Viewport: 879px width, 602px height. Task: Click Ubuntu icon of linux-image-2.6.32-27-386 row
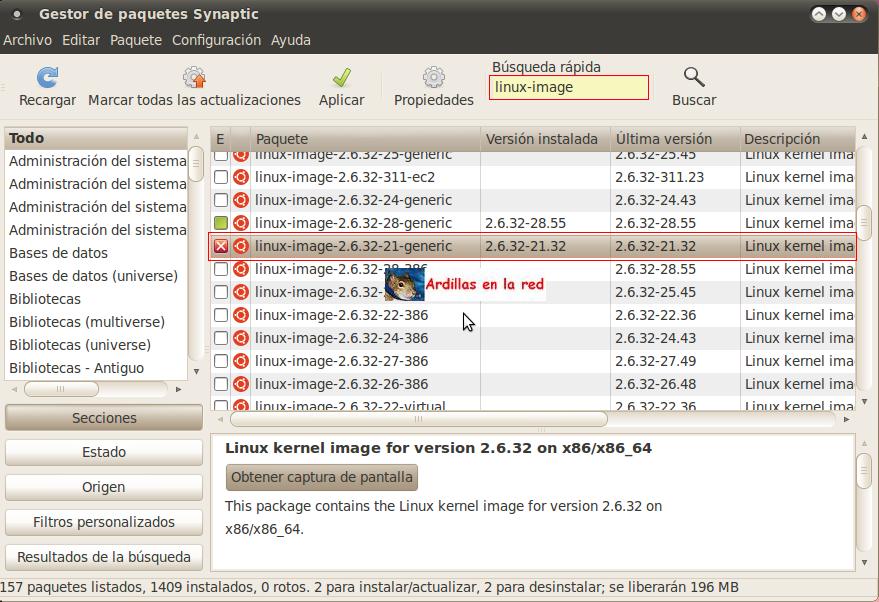pyautogui.click(x=240, y=361)
